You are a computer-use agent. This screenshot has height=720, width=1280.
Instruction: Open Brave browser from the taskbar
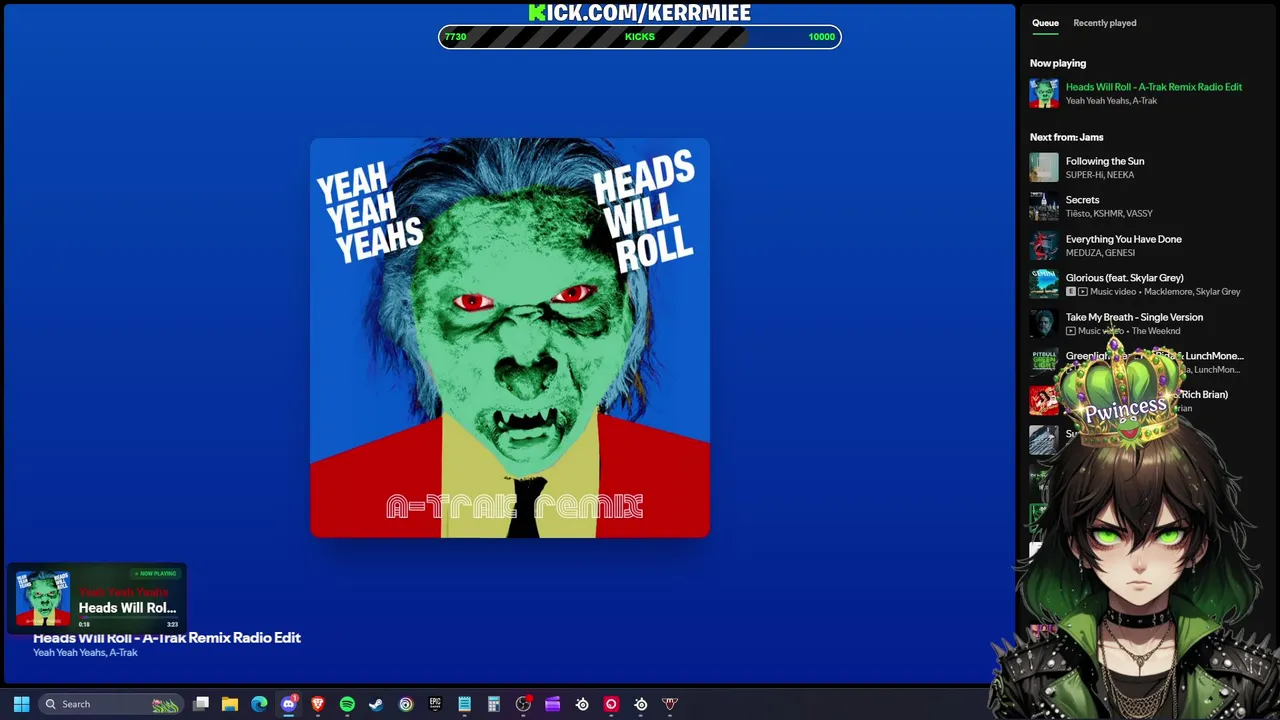318,704
